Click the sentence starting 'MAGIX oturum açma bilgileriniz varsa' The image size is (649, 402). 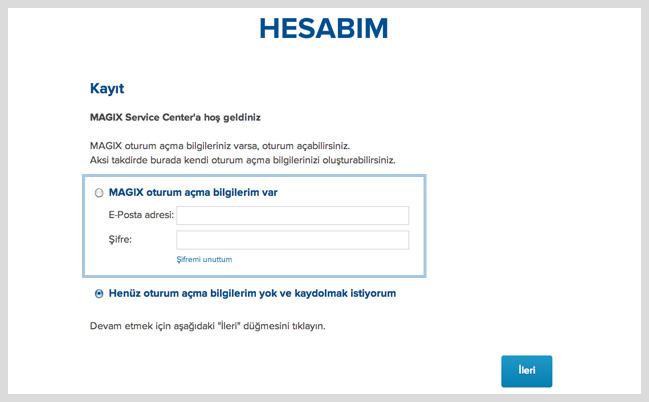coord(220,146)
